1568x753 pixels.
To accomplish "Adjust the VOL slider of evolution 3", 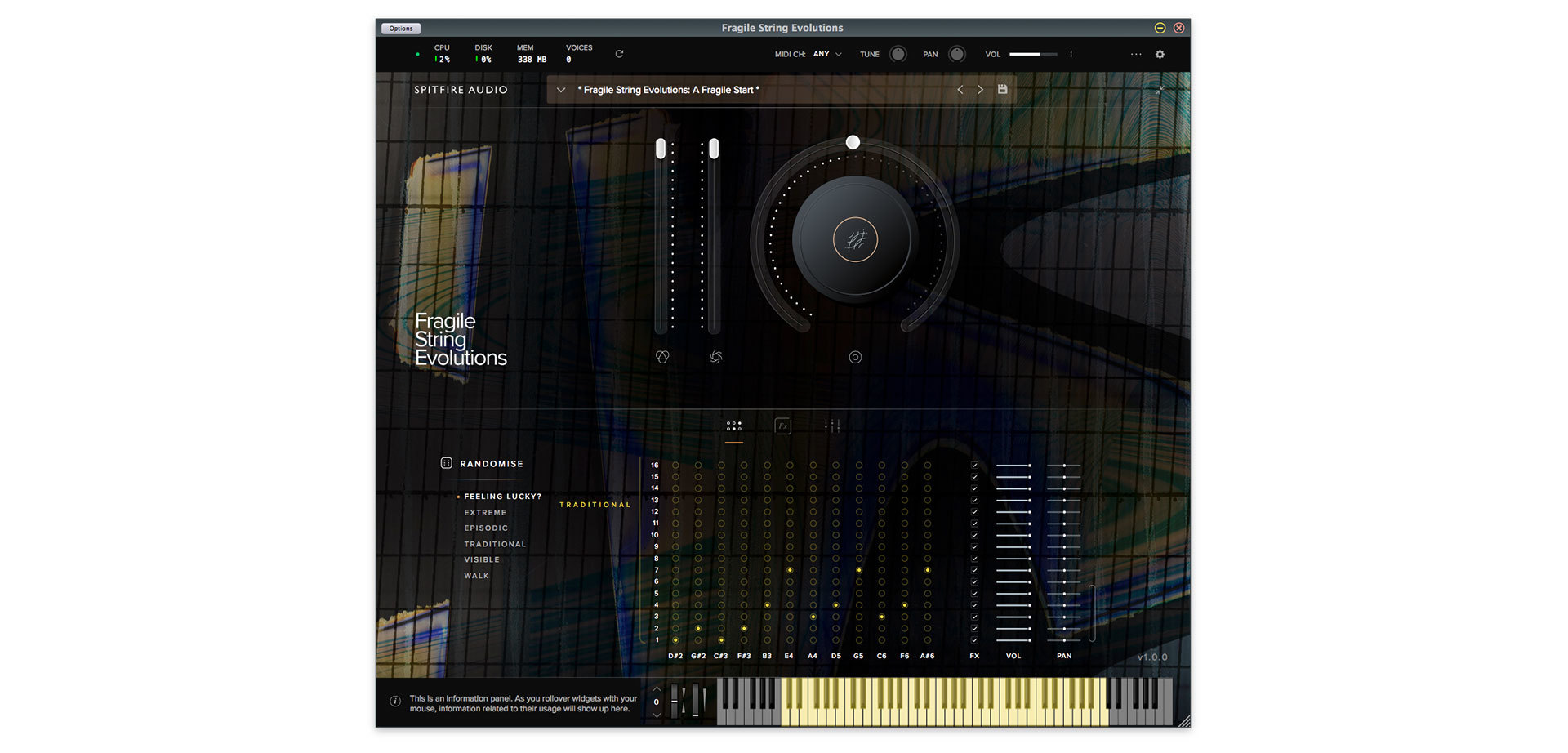I will click(x=1013, y=617).
